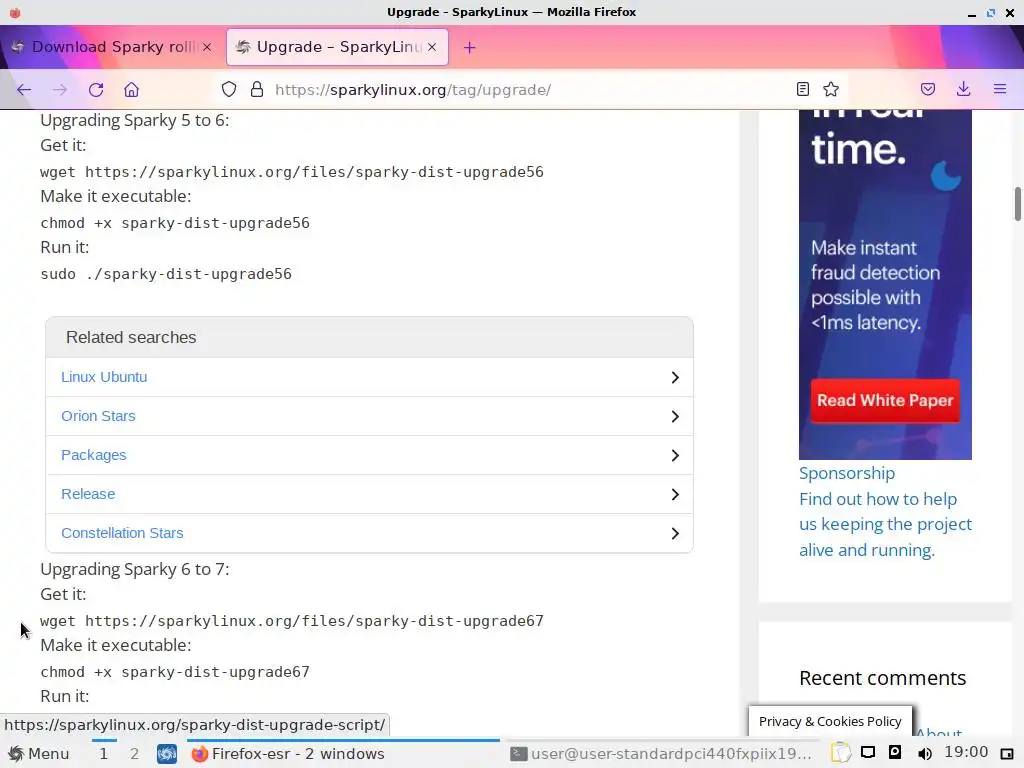Open the clipboard notes tray icon
This screenshot has height=768, width=1024.
click(x=840, y=753)
